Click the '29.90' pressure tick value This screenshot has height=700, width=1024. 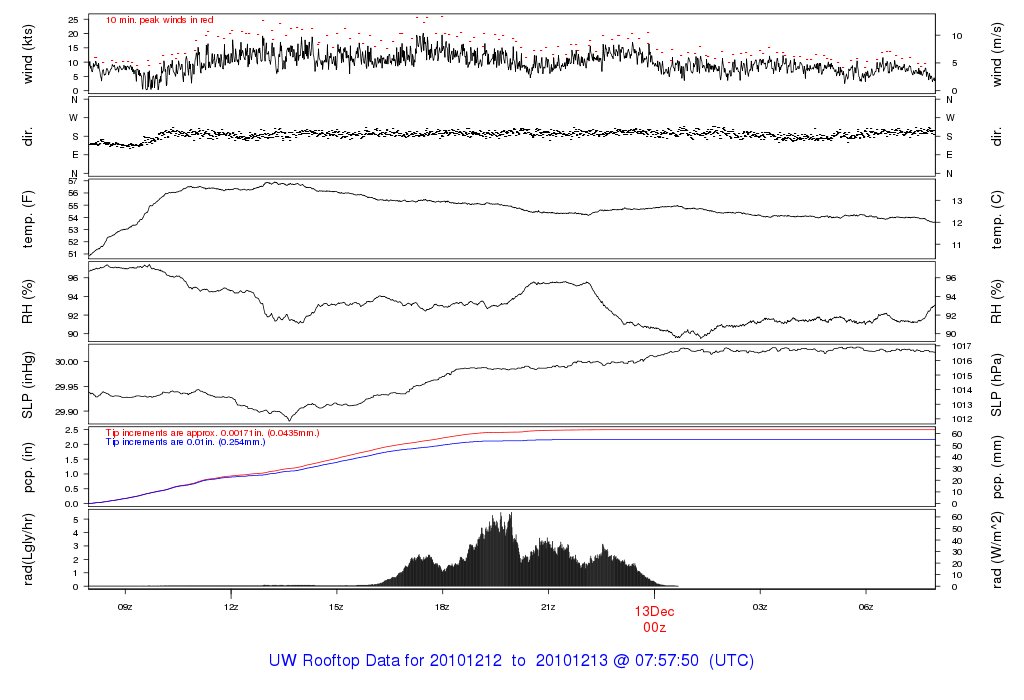pyautogui.click(x=67, y=412)
